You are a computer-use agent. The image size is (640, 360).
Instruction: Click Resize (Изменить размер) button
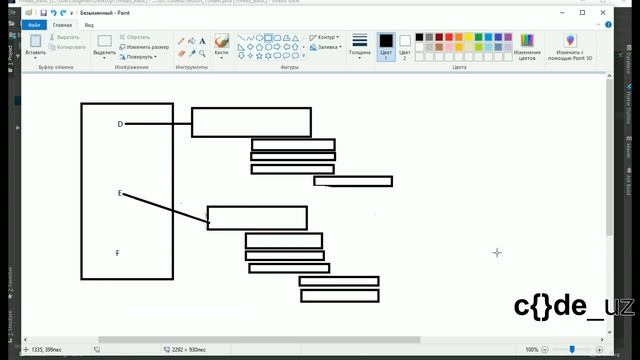coord(144,47)
